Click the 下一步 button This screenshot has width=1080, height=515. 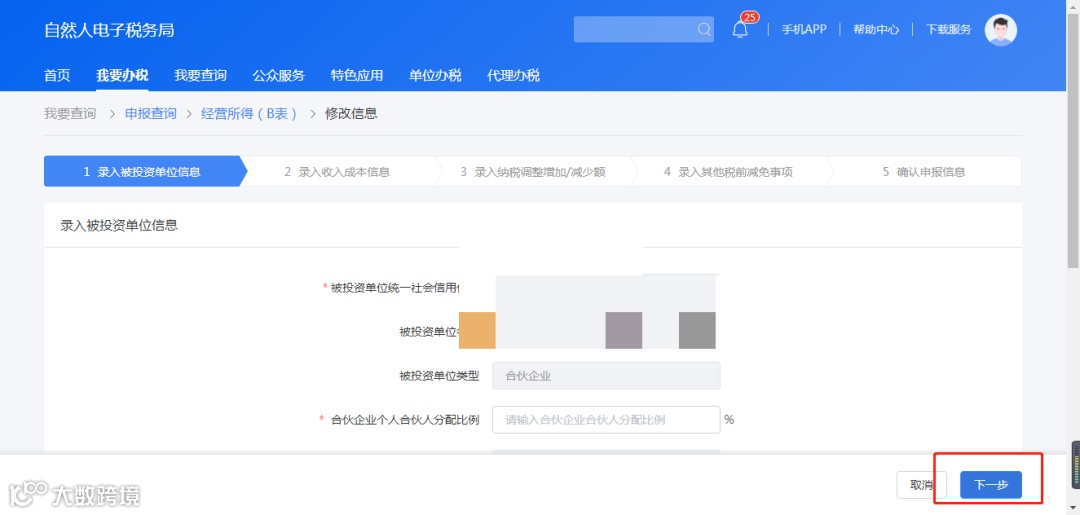[x=990, y=485]
